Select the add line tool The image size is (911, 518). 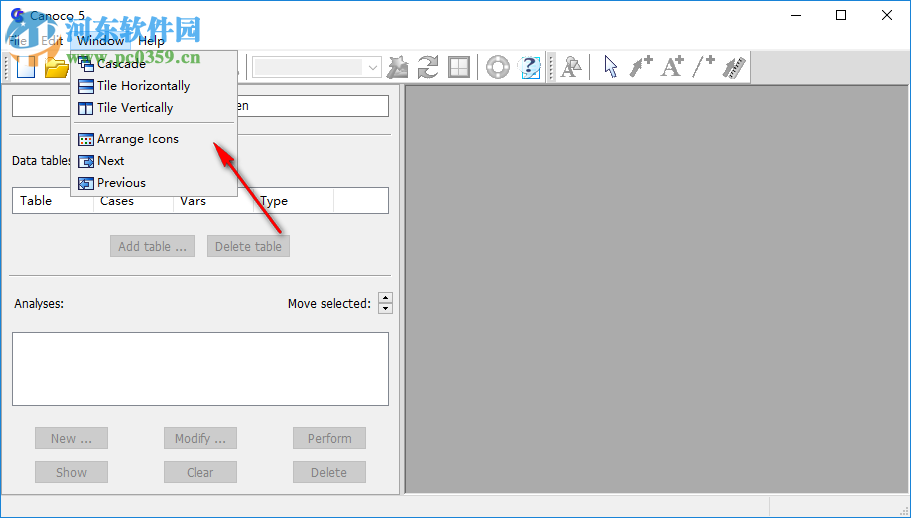[x=704, y=67]
